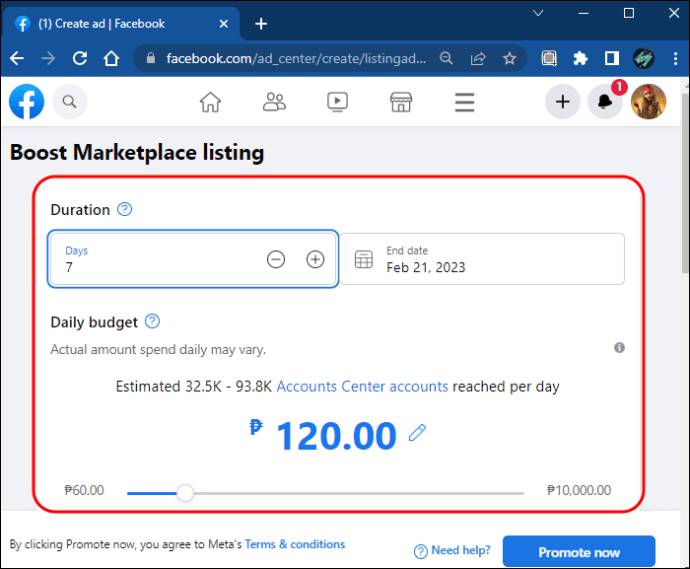Open the account profile picture menu
This screenshot has height=569, width=690.
point(648,102)
